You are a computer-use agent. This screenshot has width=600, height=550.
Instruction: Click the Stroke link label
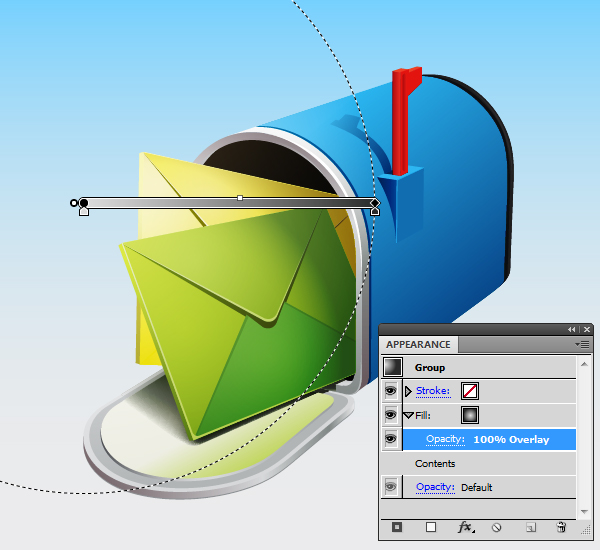tap(433, 391)
